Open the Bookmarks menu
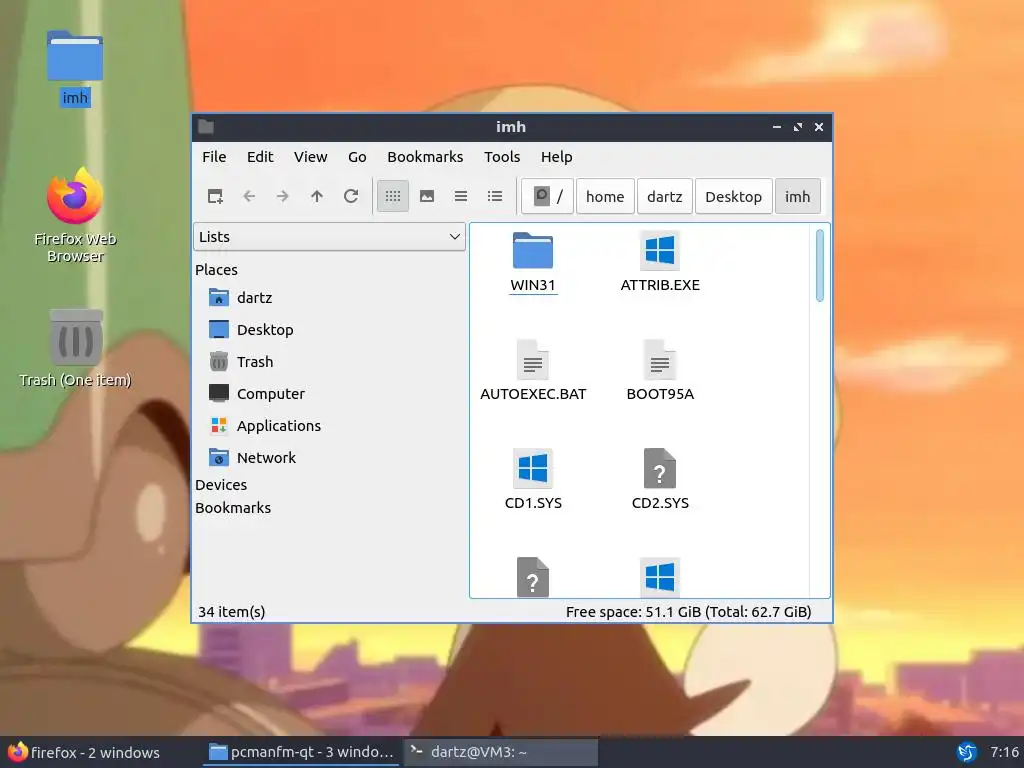1024x768 pixels. [425, 157]
